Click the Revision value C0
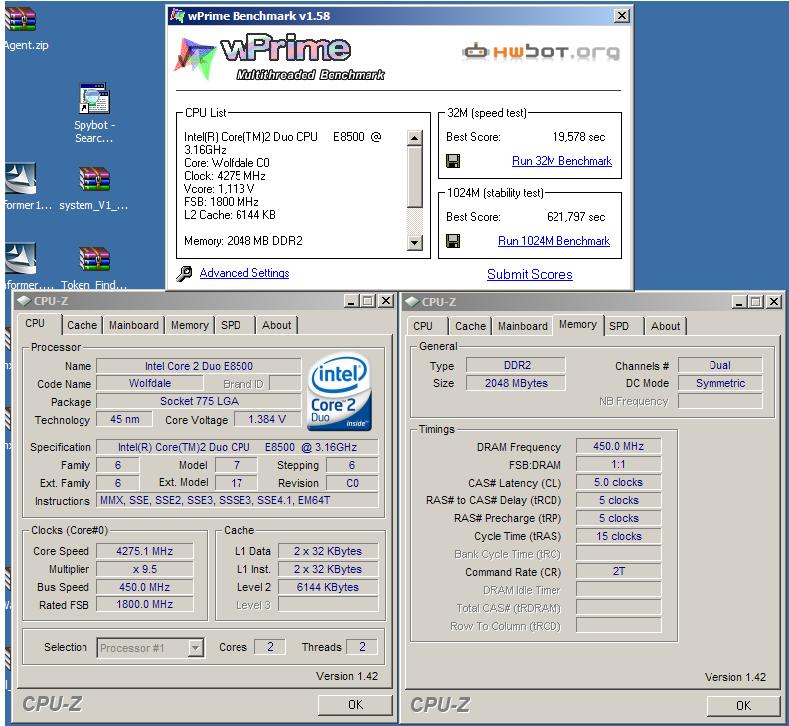The width and height of the screenshot is (789, 726). click(352, 483)
